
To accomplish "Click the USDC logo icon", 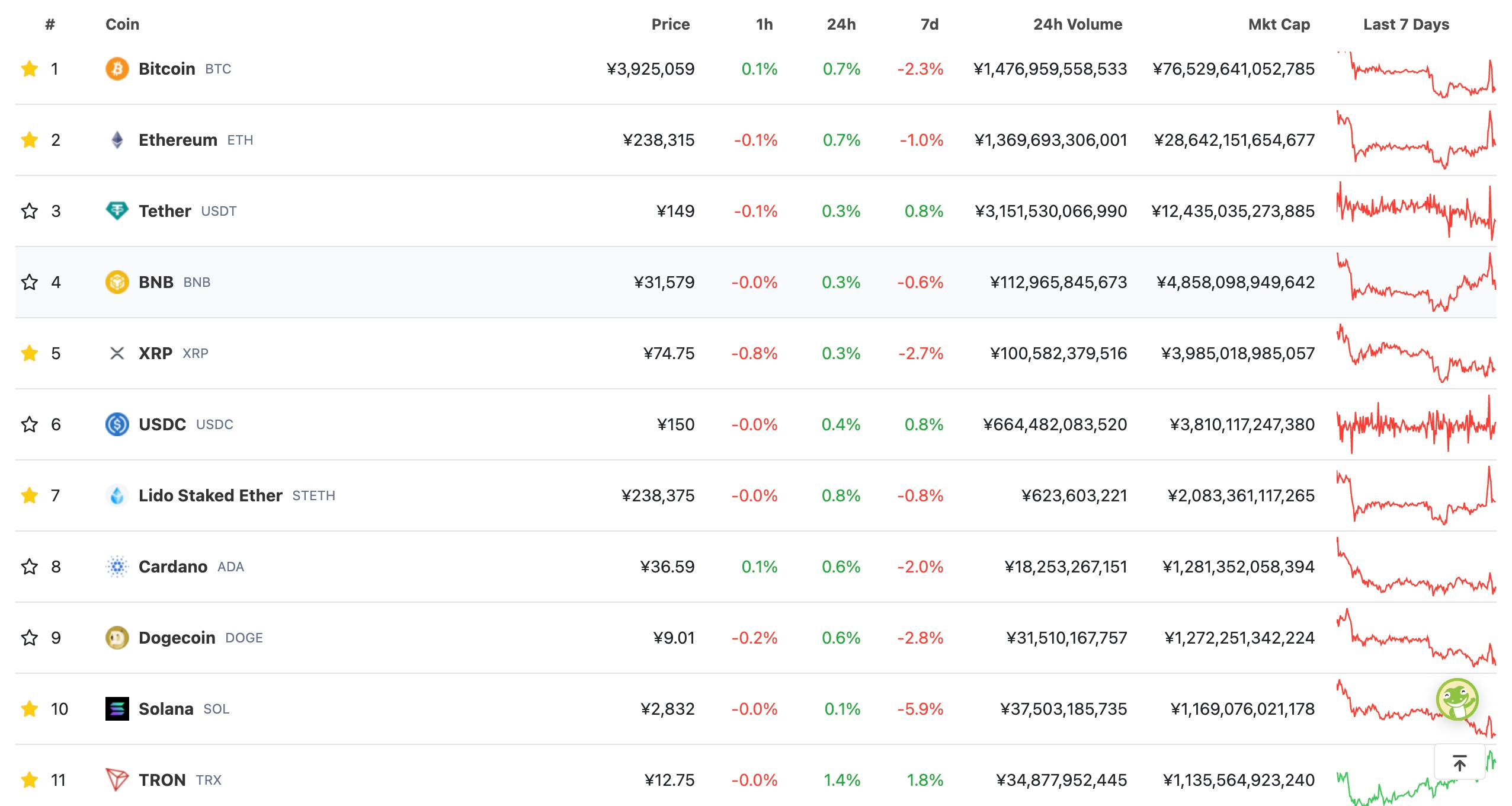I will pos(117,424).
